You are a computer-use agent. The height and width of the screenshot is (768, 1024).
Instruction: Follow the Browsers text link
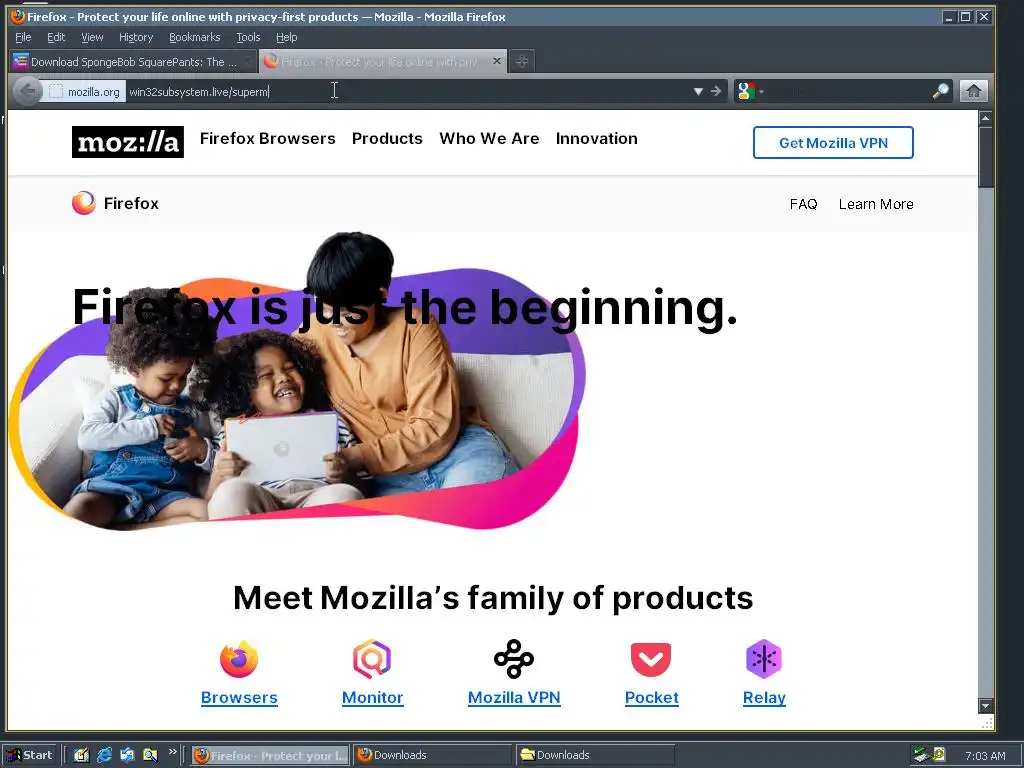239,697
